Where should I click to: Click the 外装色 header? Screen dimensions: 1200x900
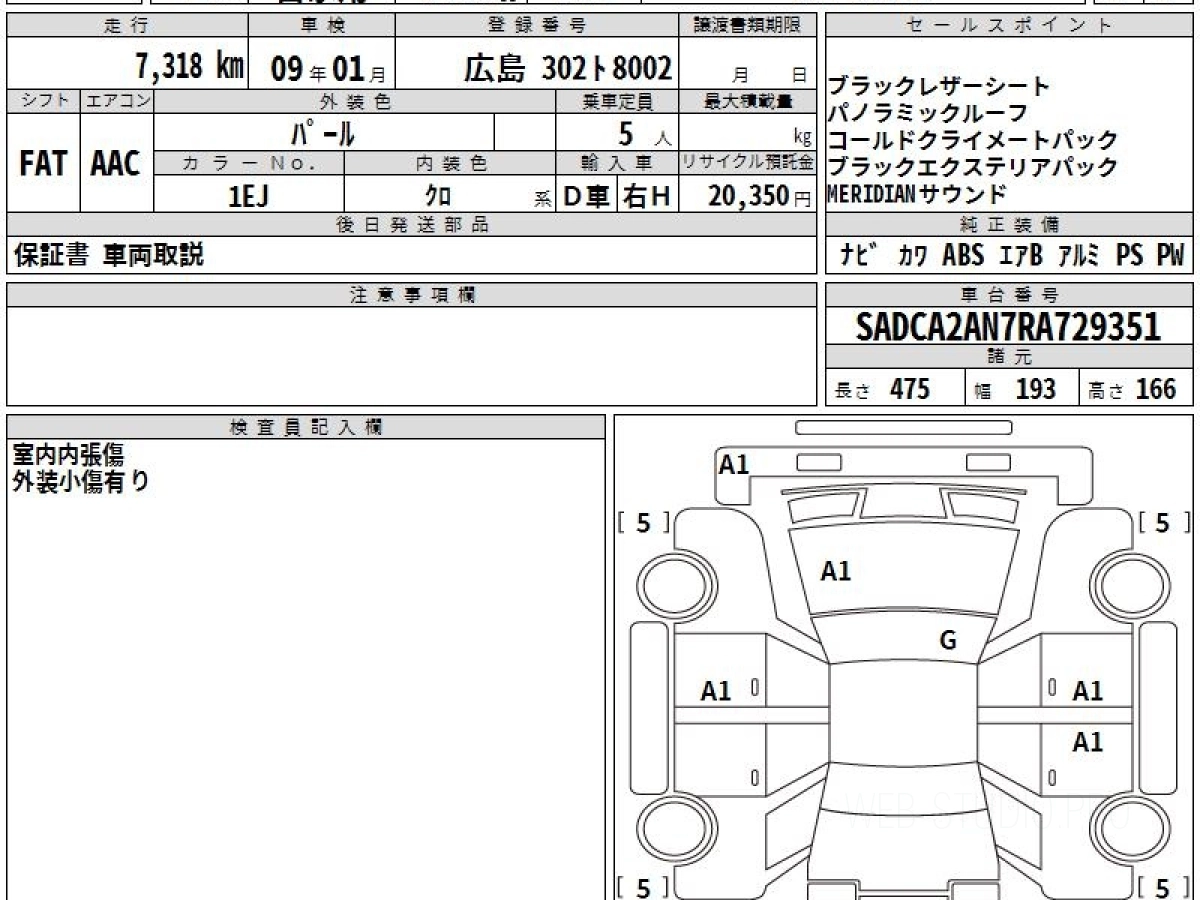(355, 101)
